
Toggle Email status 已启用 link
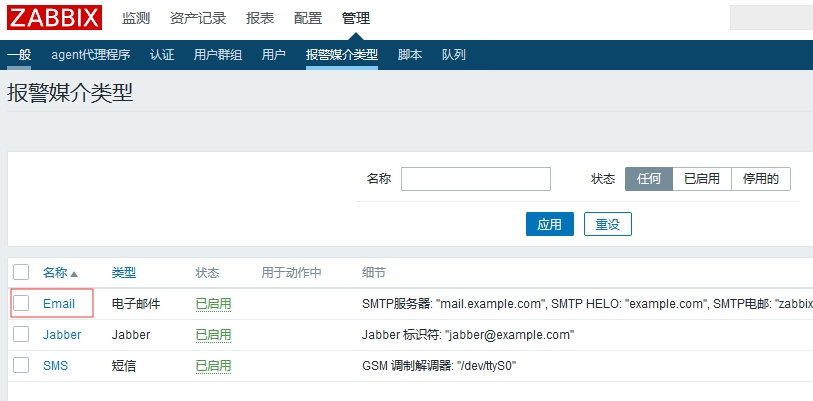pos(213,303)
